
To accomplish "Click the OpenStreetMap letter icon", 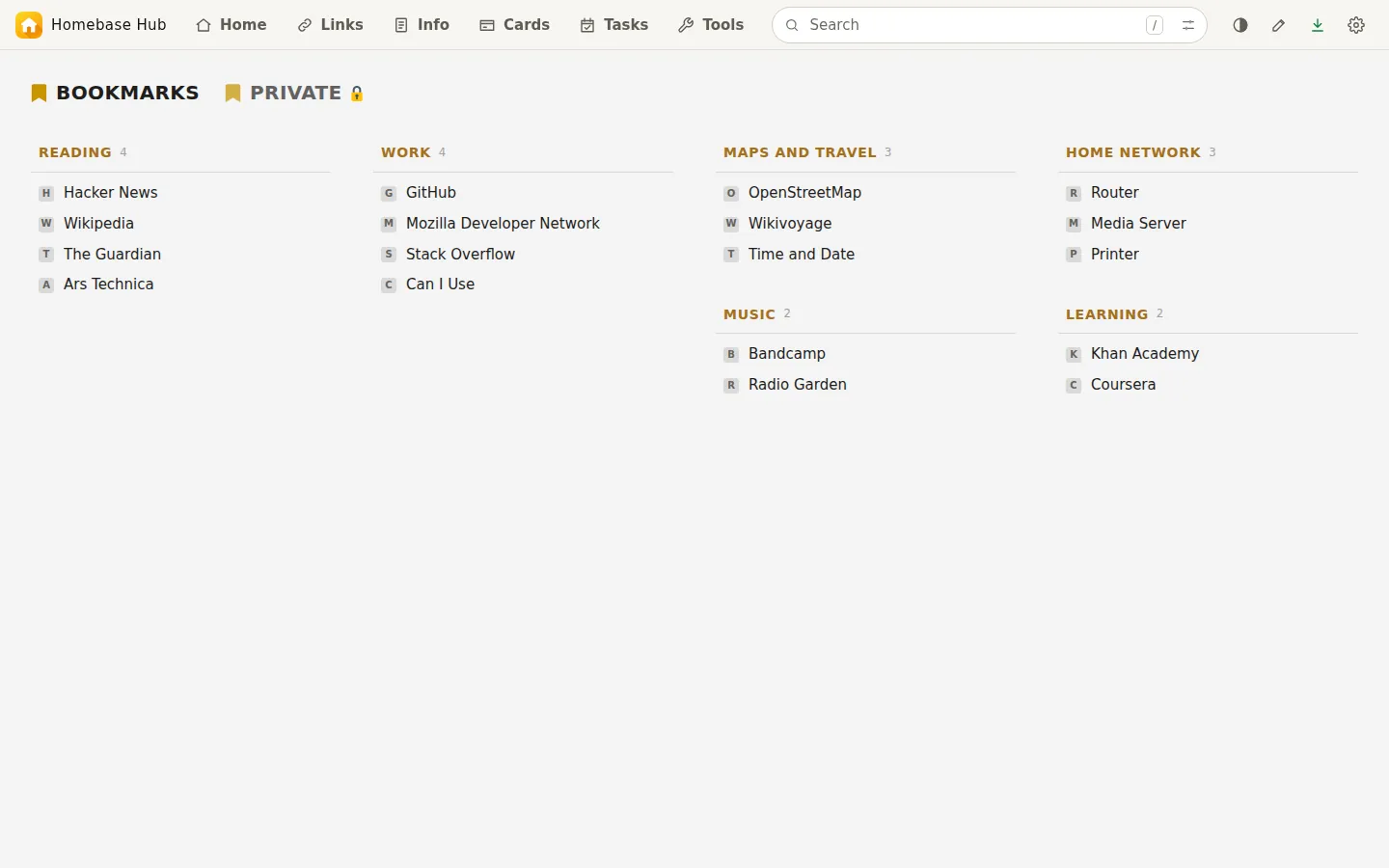I will click(x=731, y=193).
